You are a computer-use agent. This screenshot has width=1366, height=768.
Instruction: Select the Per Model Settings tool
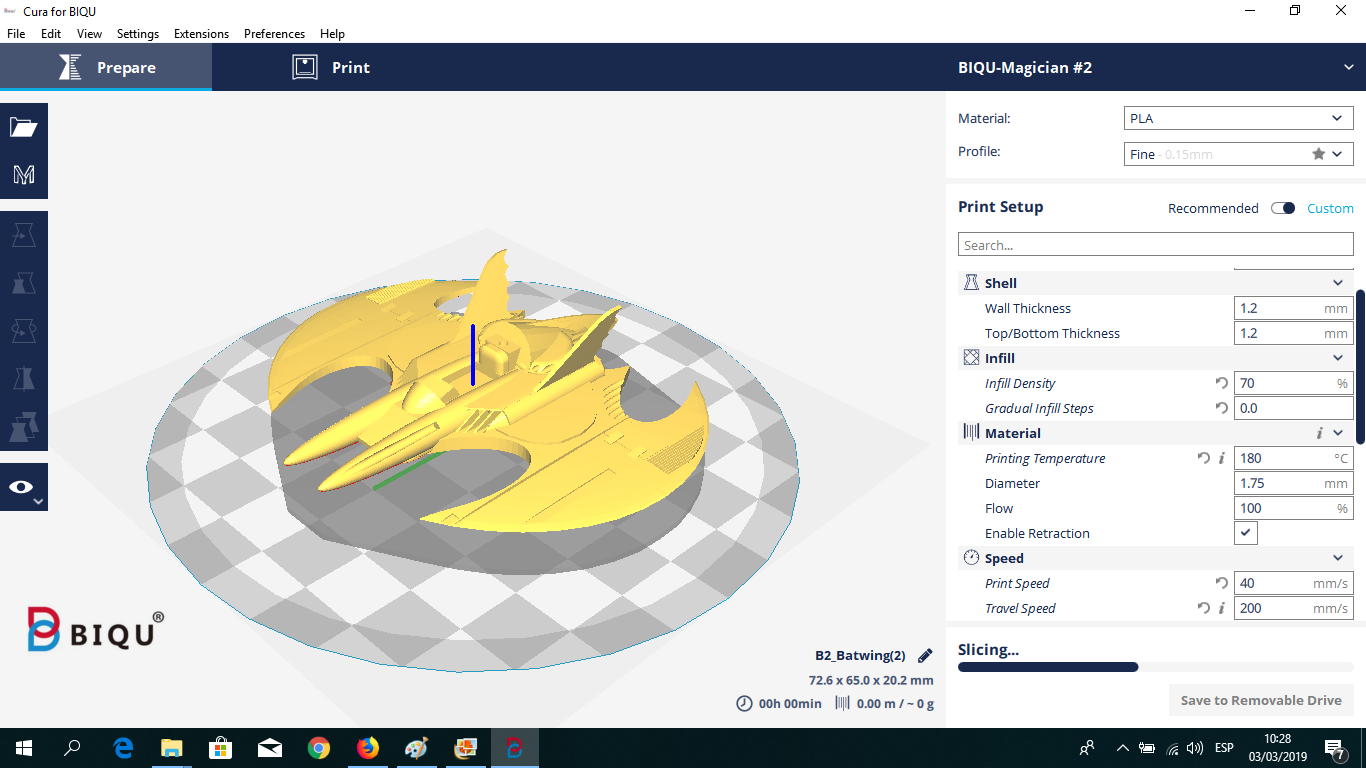[24, 427]
